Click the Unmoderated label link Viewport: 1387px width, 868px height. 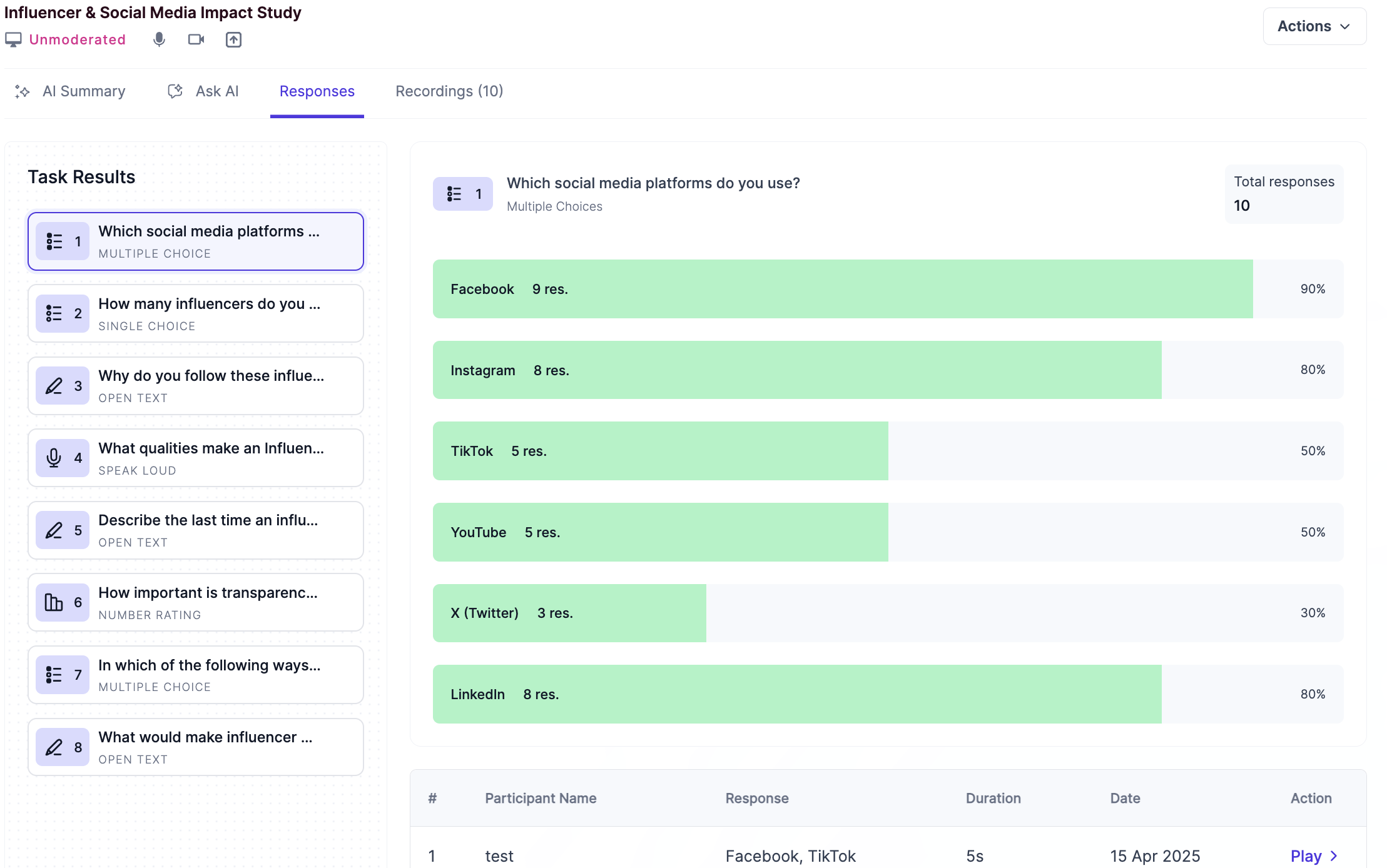coord(78,39)
